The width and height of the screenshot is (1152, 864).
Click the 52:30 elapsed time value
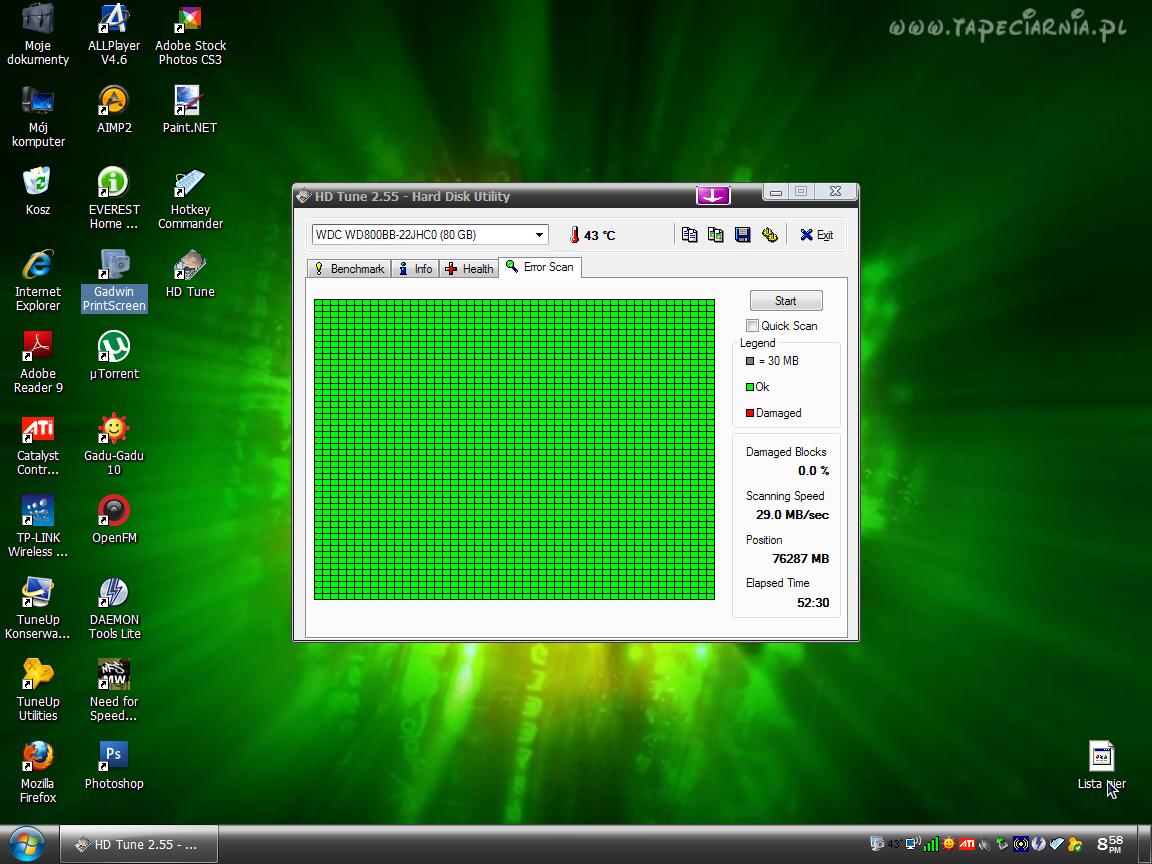point(813,602)
